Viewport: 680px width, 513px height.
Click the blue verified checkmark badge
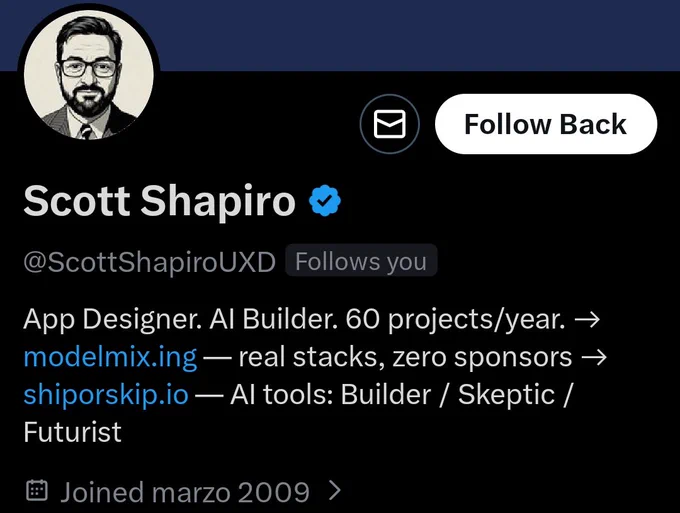325,200
